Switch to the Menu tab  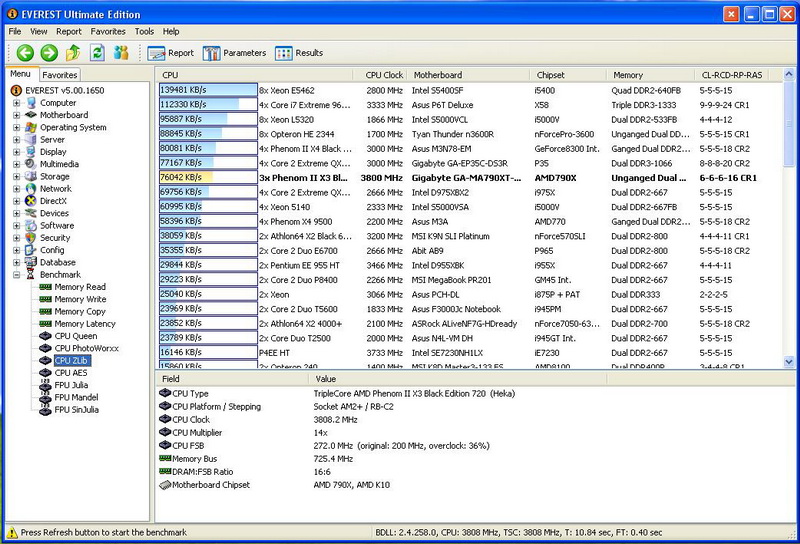coord(20,74)
